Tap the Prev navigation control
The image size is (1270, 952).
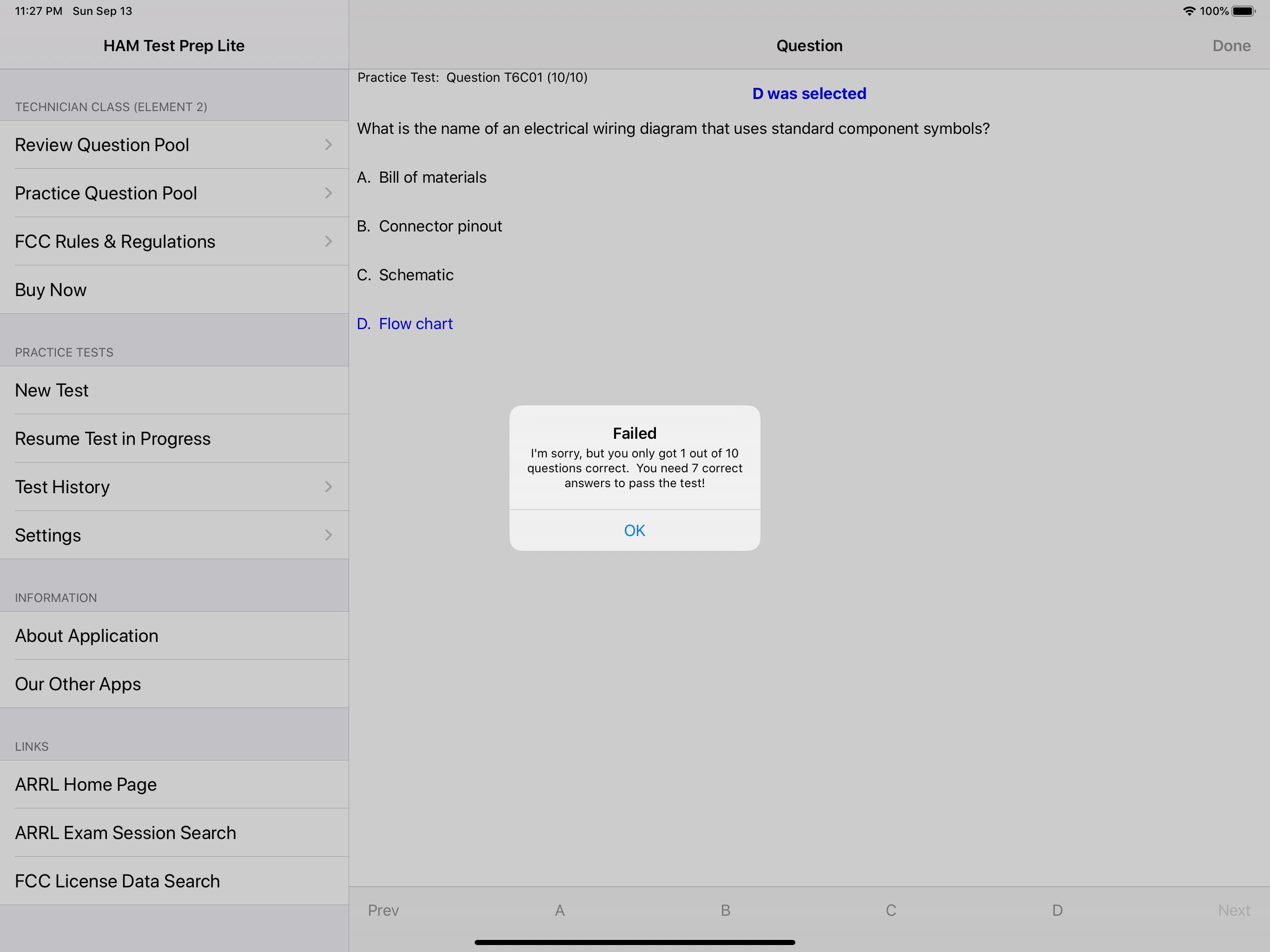click(x=383, y=910)
